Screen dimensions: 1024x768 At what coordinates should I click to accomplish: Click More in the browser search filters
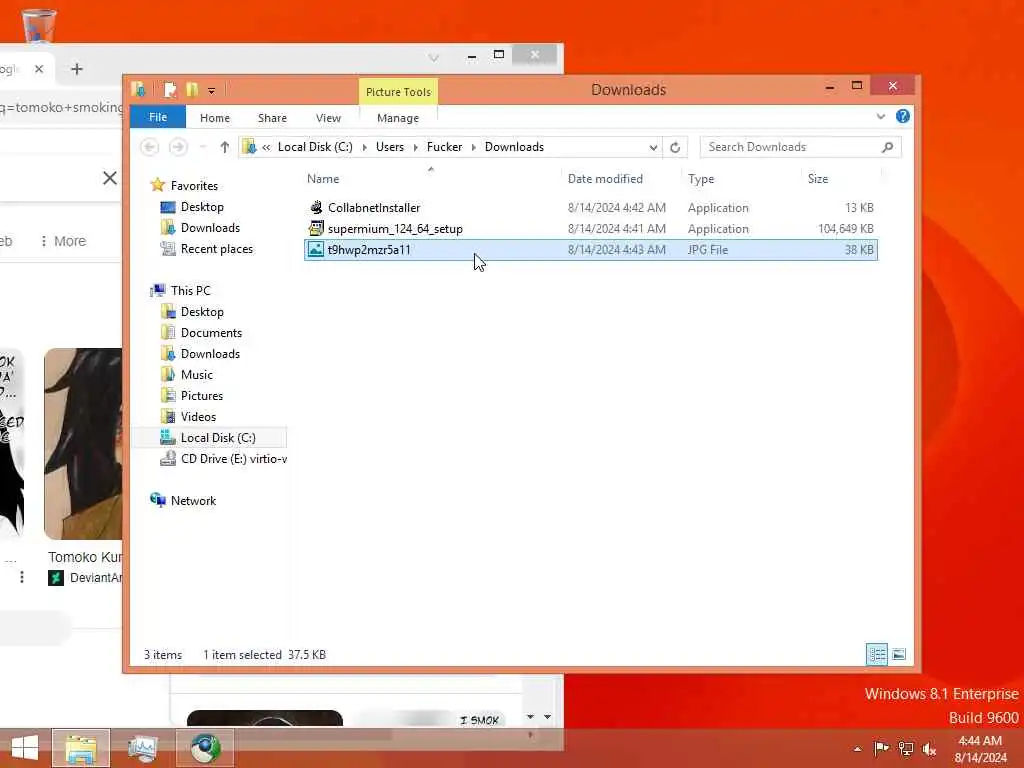click(x=63, y=241)
